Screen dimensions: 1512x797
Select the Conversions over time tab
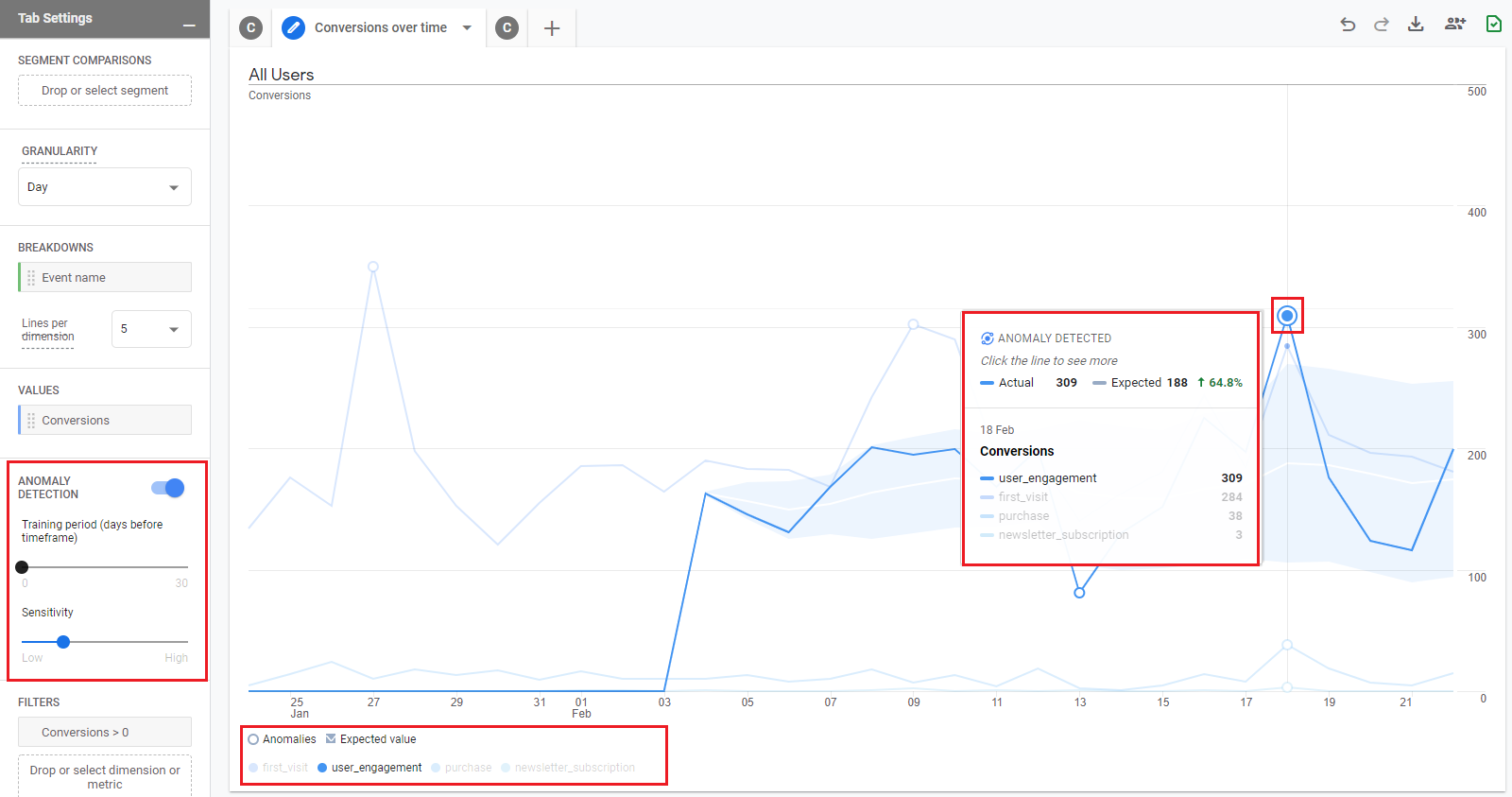381,27
